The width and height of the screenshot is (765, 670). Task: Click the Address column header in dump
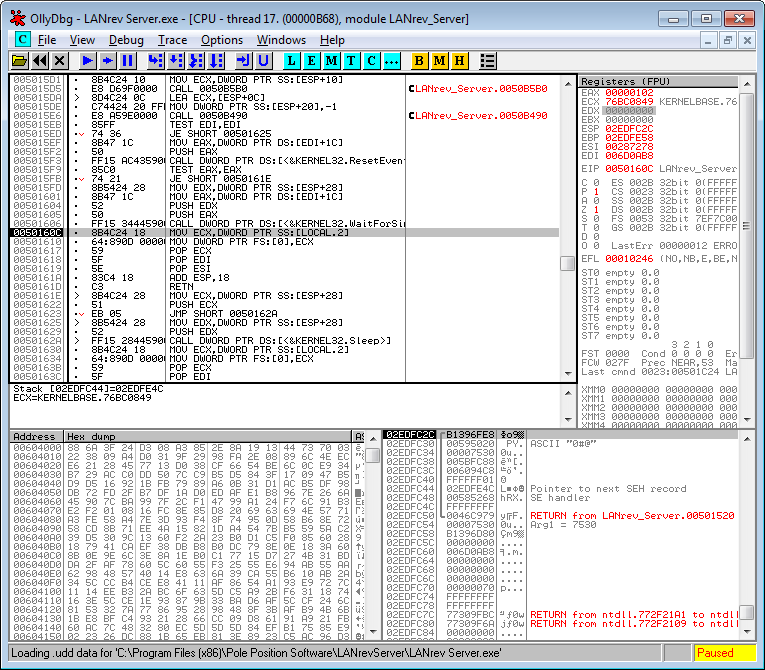tap(36, 437)
